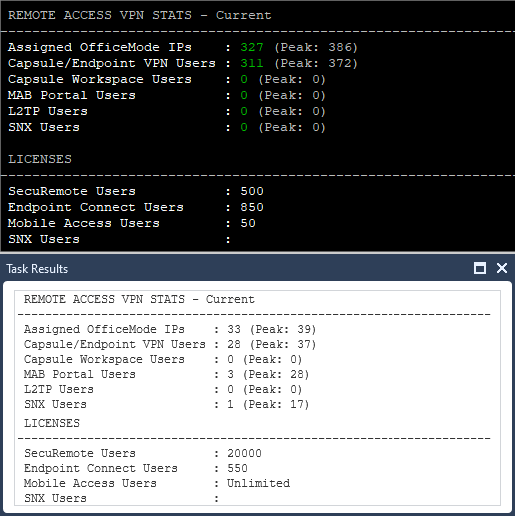The image size is (515, 516).
Task: Select the green 311 VPN users value
Action: 252,63
